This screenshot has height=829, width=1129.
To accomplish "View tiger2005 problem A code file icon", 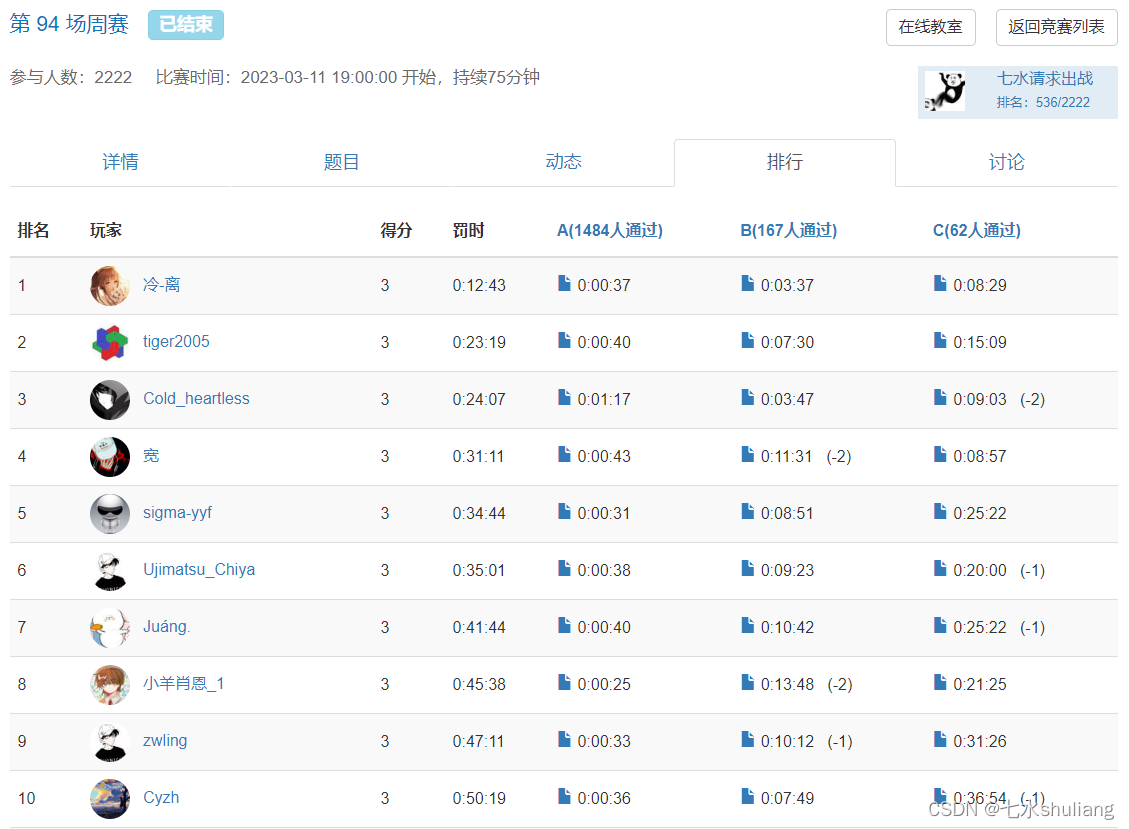I will 564,340.
